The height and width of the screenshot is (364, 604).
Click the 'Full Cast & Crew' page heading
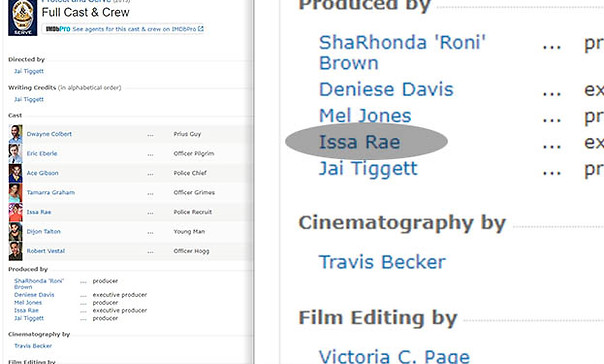pos(86,12)
